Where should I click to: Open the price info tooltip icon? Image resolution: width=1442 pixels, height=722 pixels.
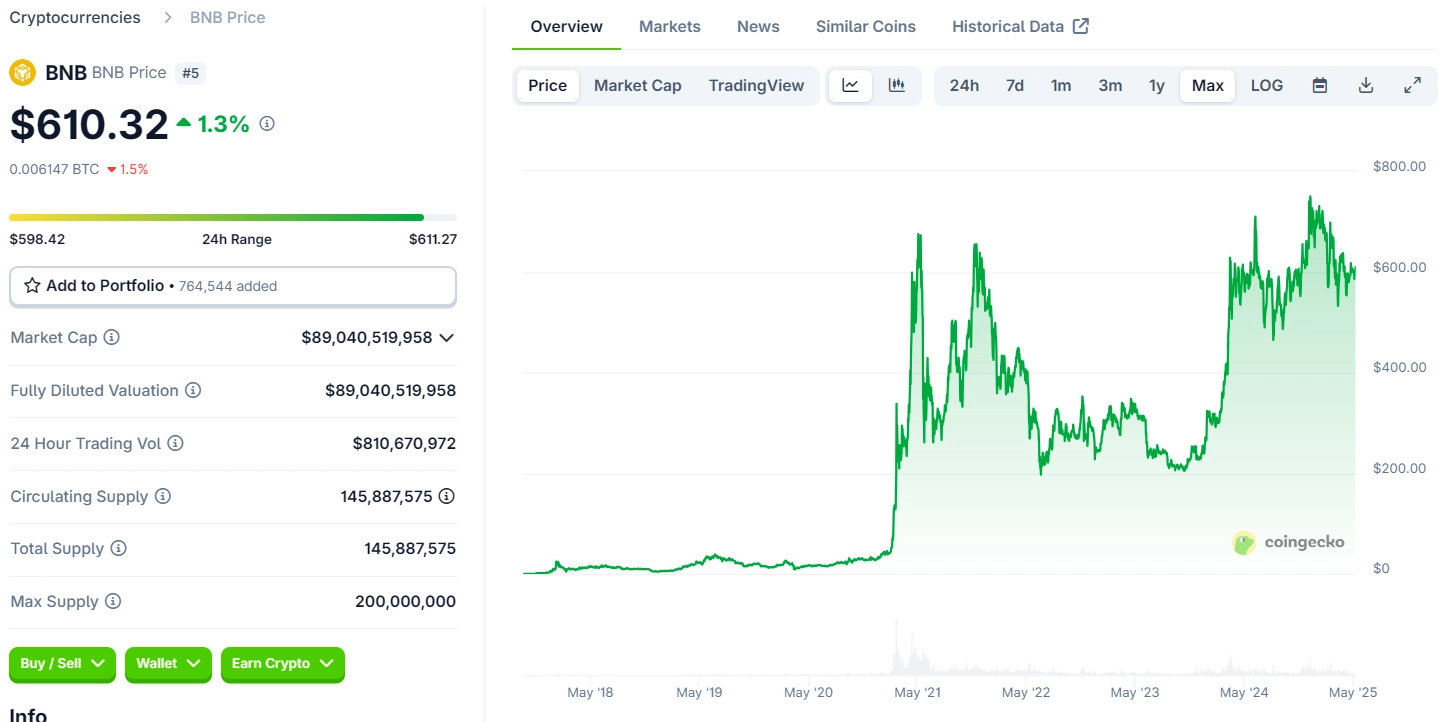[267, 124]
